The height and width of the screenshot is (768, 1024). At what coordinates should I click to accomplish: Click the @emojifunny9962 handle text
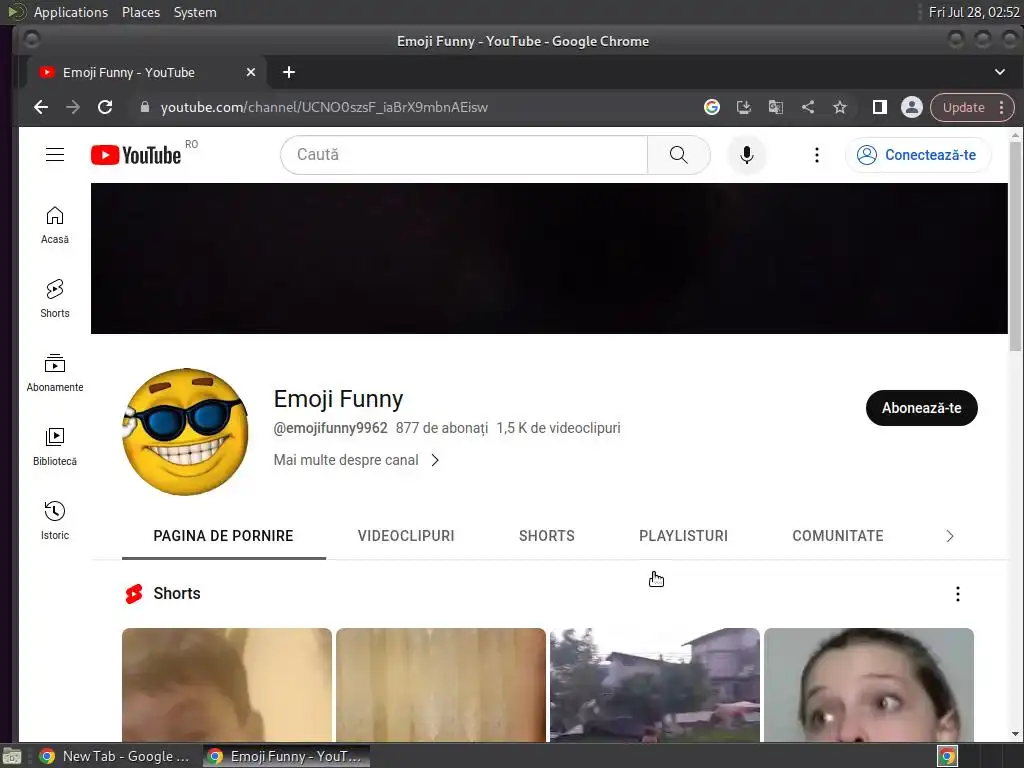(330, 428)
